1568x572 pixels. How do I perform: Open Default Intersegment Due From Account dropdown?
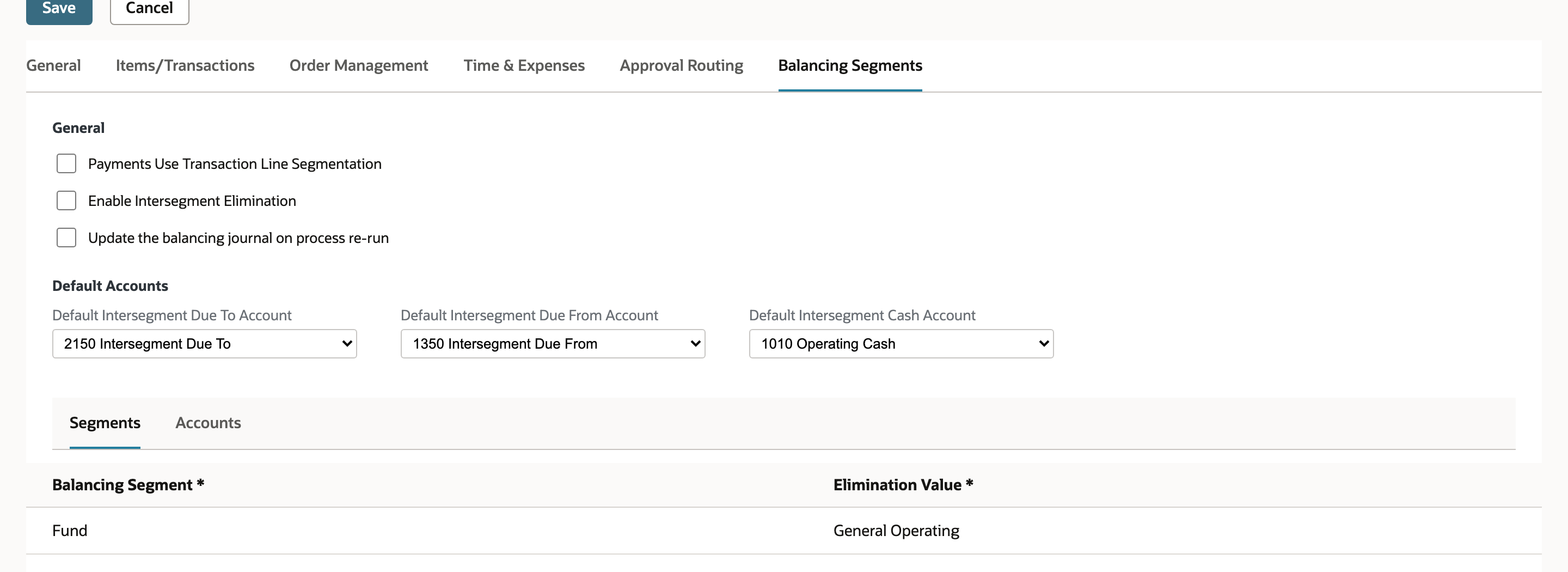[x=553, y=344]
